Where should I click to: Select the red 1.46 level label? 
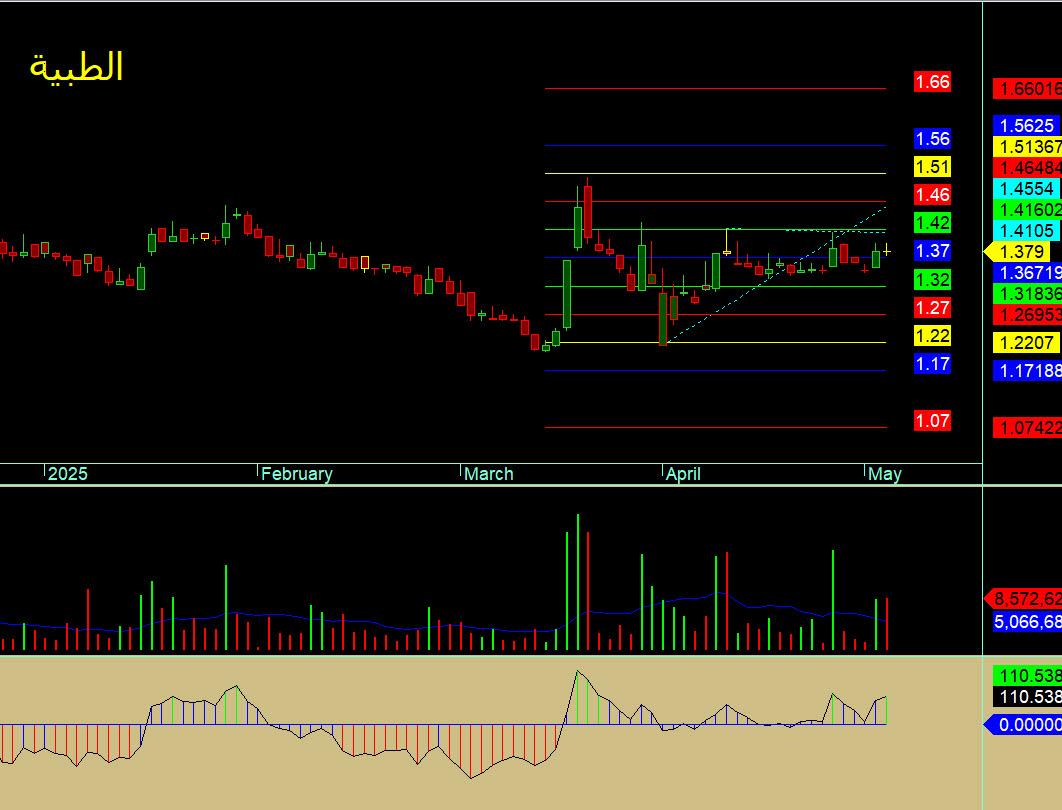932,195
